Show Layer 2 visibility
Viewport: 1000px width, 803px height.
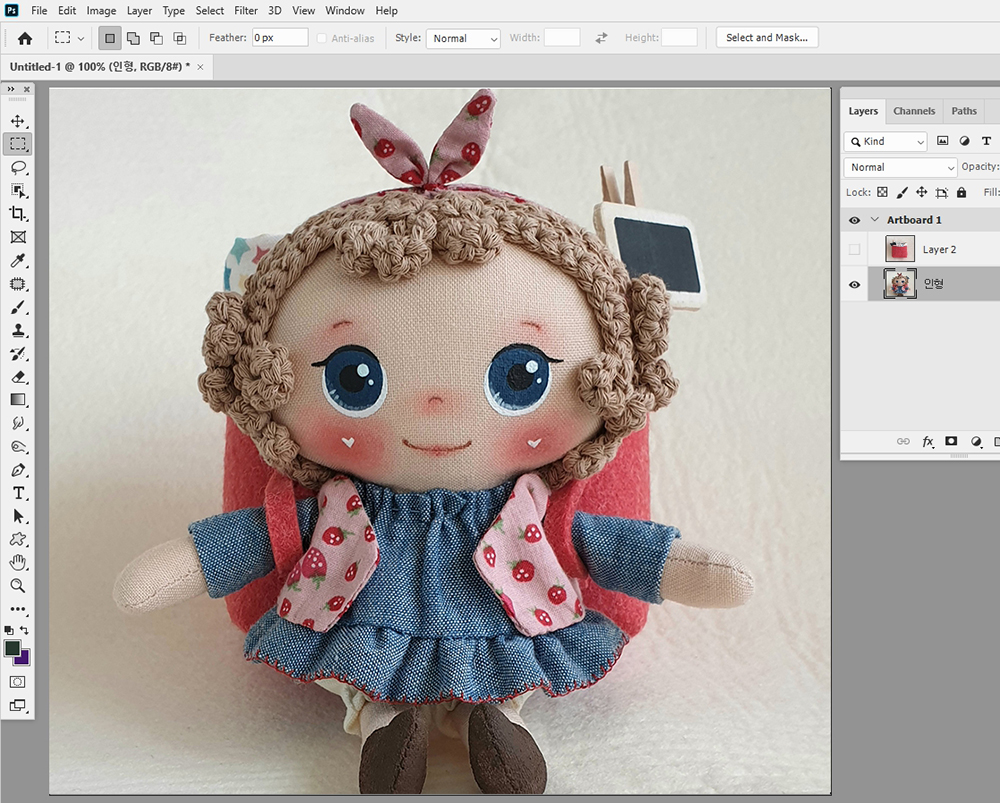(x=855, y=249)
